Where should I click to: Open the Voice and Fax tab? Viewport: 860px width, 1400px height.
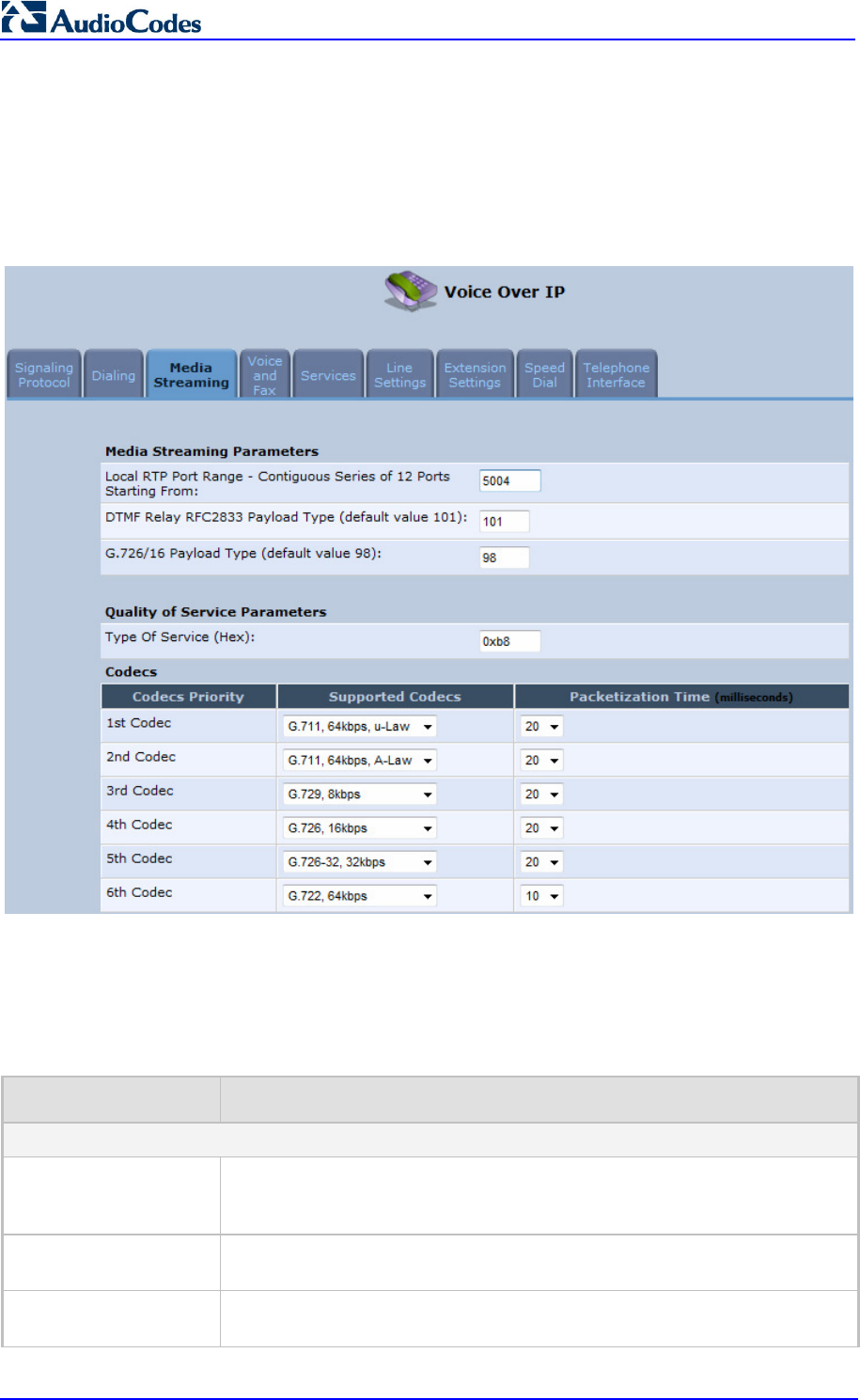pos(265,375)
